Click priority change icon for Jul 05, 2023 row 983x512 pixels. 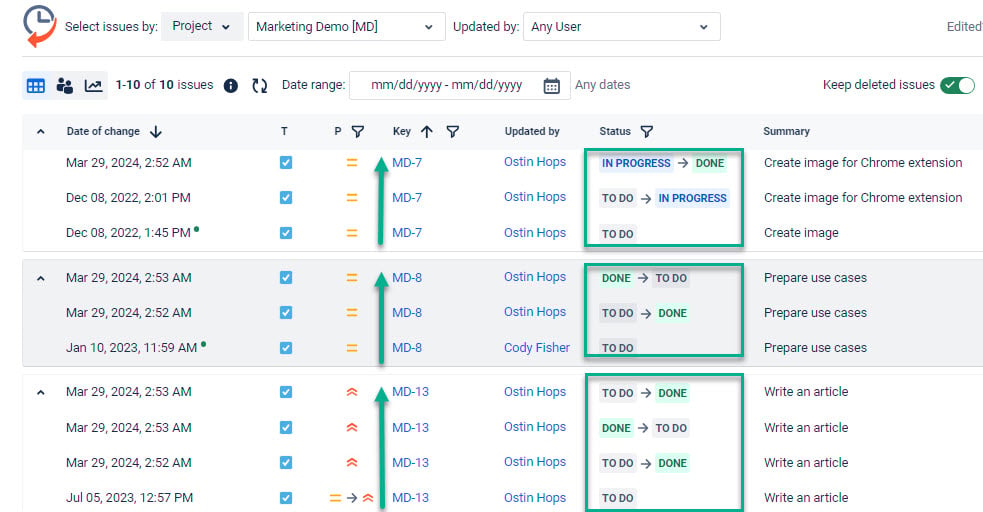coord(352,498)
